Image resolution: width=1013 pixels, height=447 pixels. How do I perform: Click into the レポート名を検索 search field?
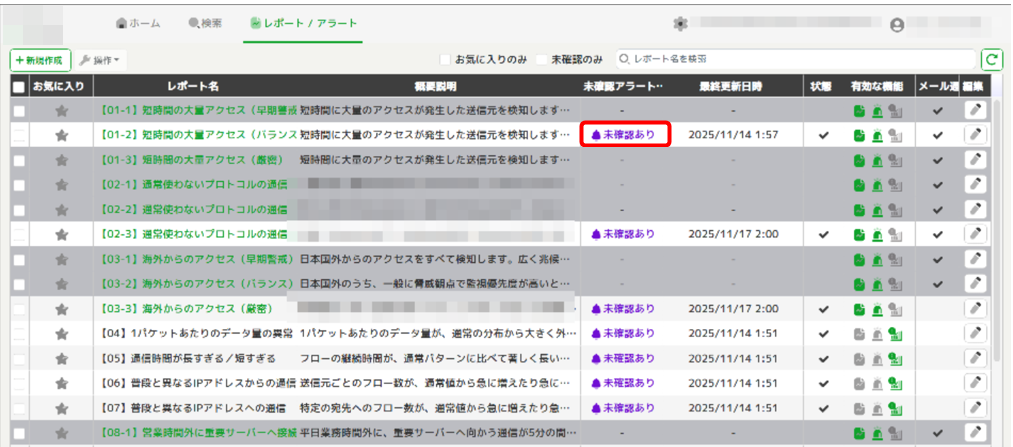[x=795, y=59]
